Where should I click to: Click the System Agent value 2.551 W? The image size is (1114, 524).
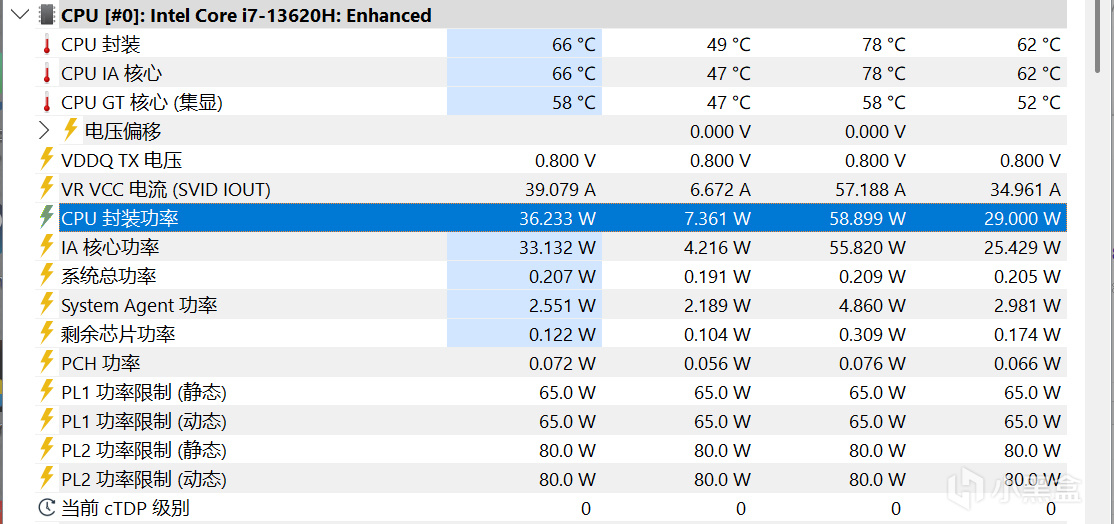point(563,305)
